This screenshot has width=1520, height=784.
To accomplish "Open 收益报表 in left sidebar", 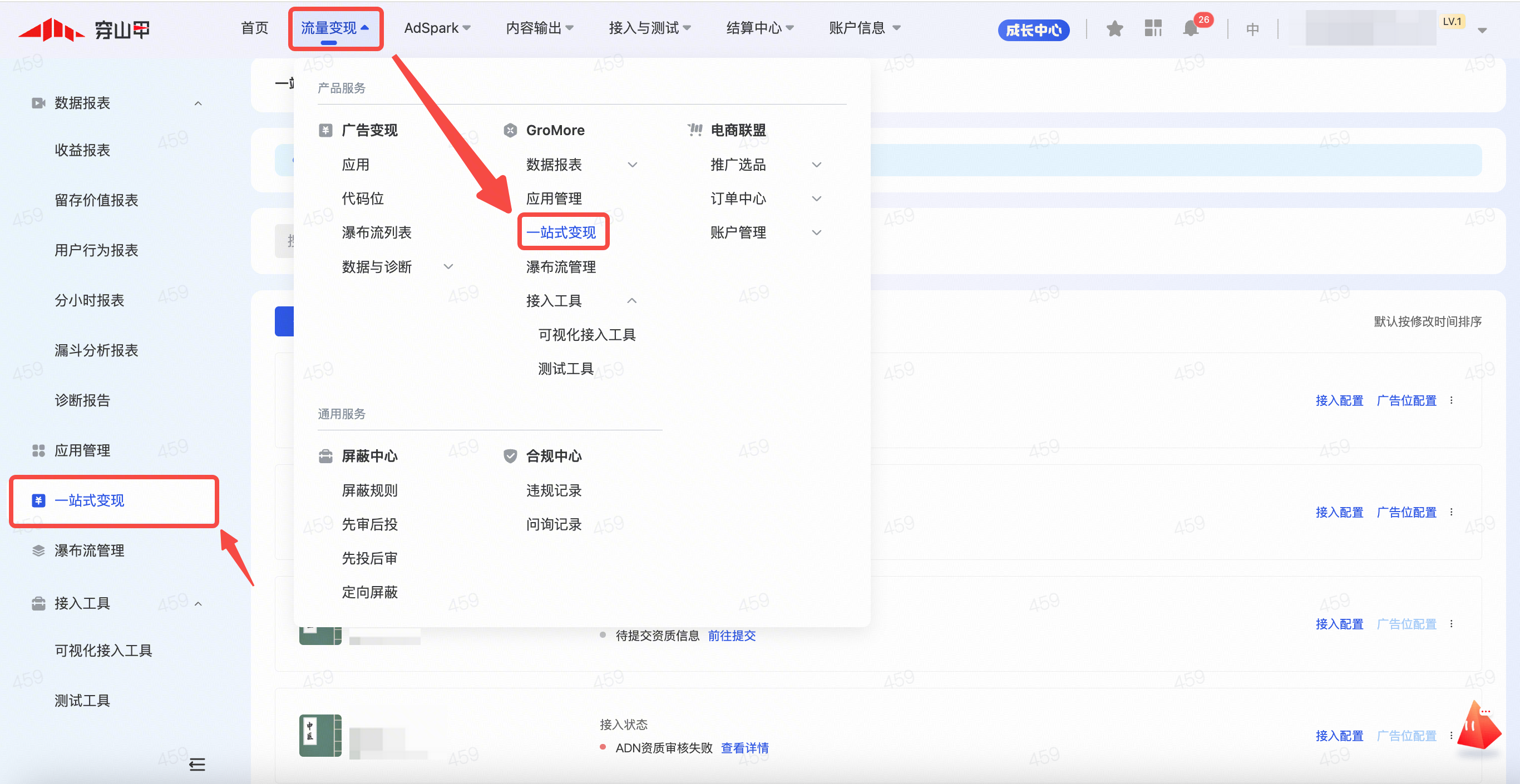I will [82, 151].
